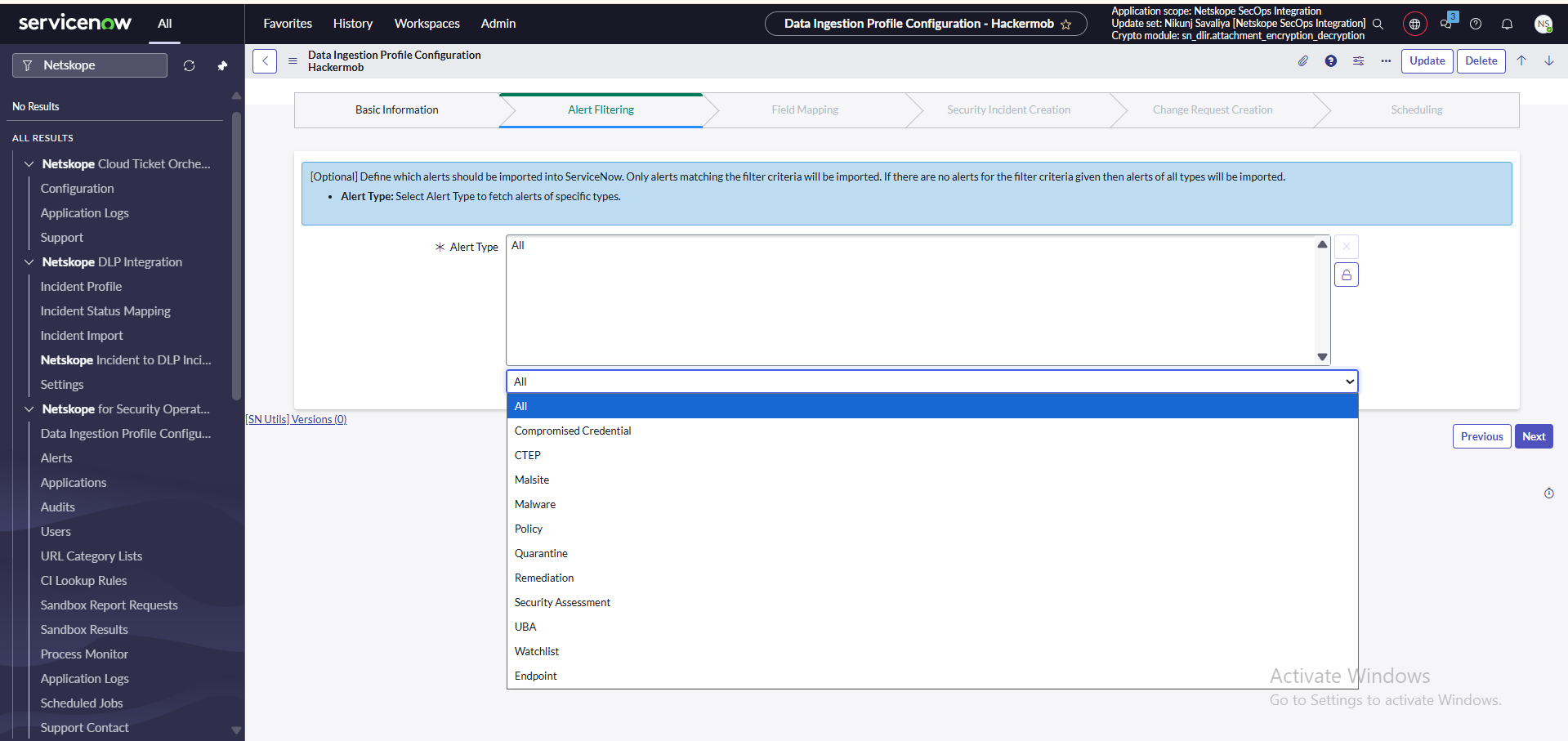
Task: Switch to Basic Information step tab
Action: (x=397, y=110)
